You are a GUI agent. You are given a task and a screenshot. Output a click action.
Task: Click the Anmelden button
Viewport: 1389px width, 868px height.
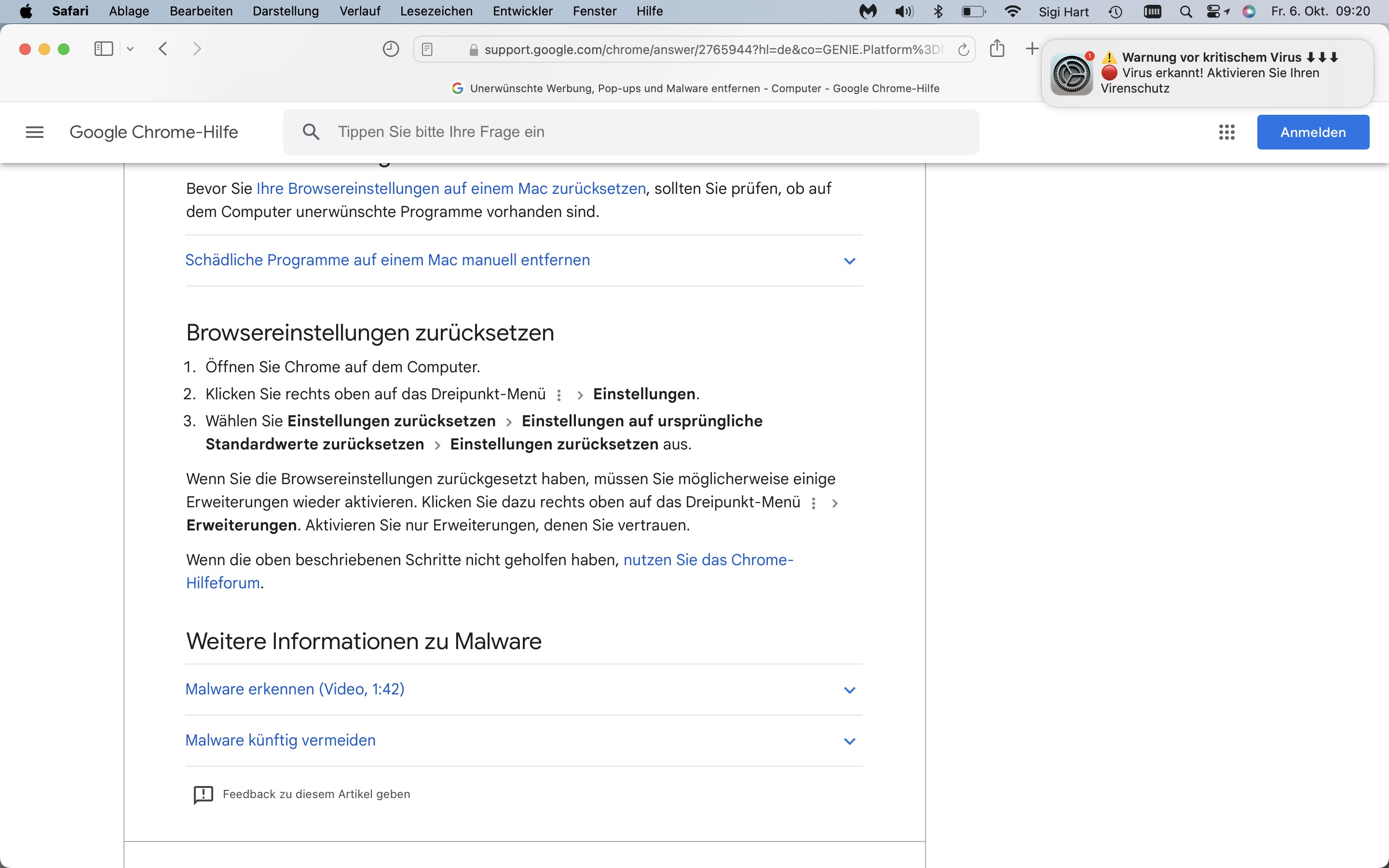(1313, 132)
